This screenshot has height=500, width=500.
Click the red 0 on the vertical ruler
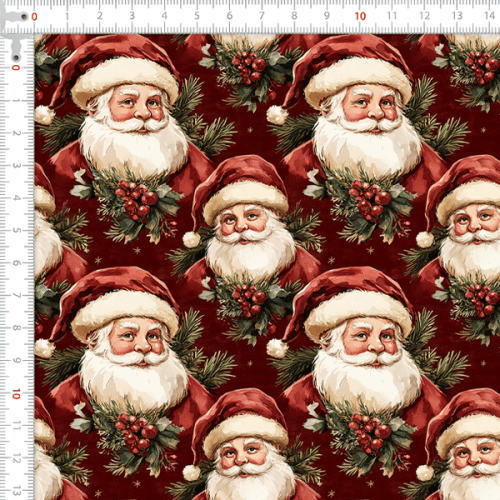(x=16, y=68)
